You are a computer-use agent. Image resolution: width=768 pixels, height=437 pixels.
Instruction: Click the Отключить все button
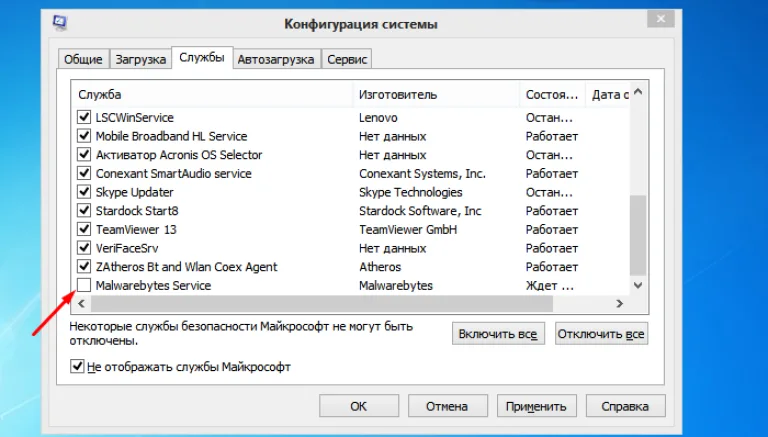601,334
